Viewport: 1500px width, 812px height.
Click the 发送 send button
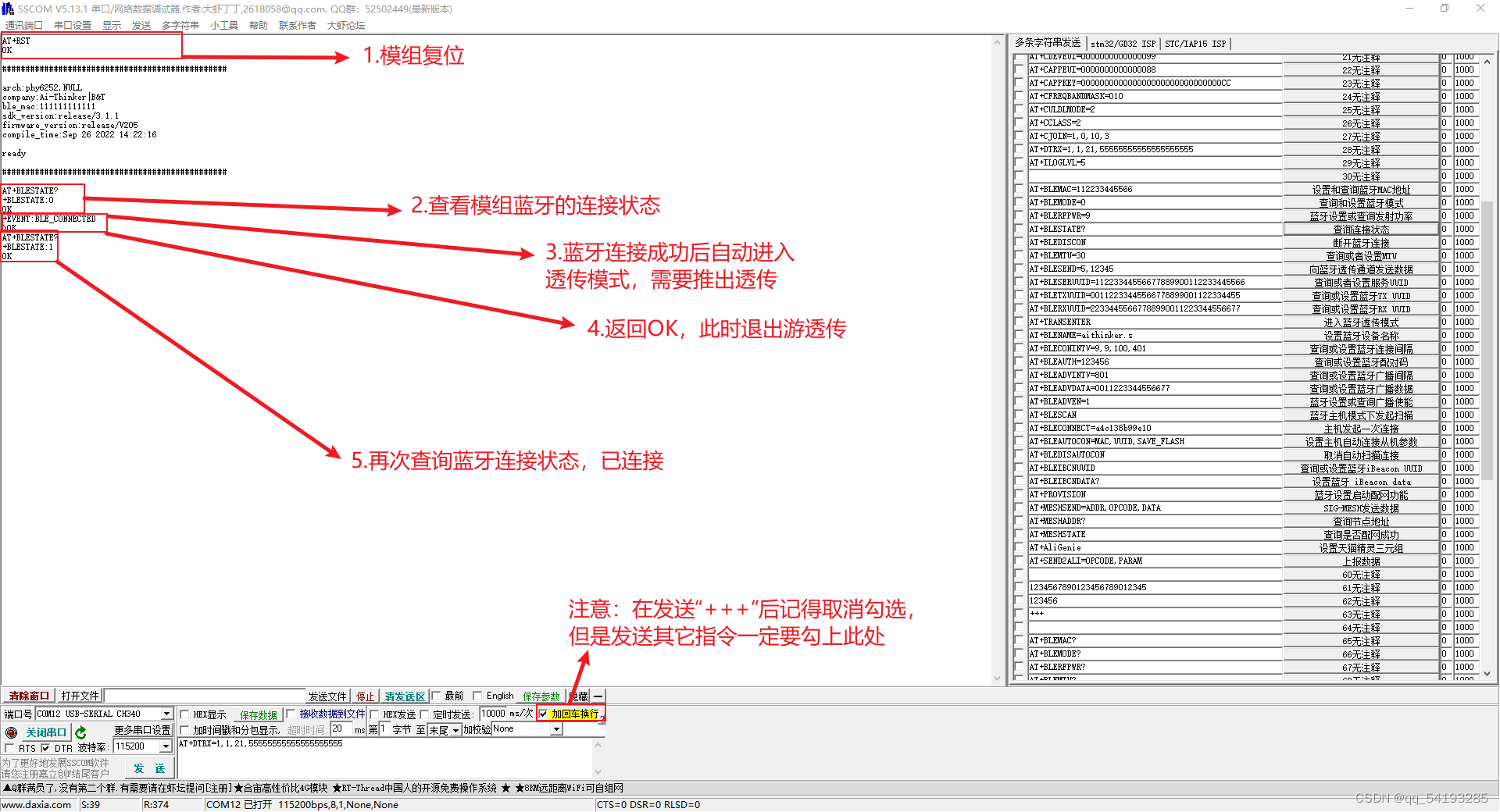(149, 768)
